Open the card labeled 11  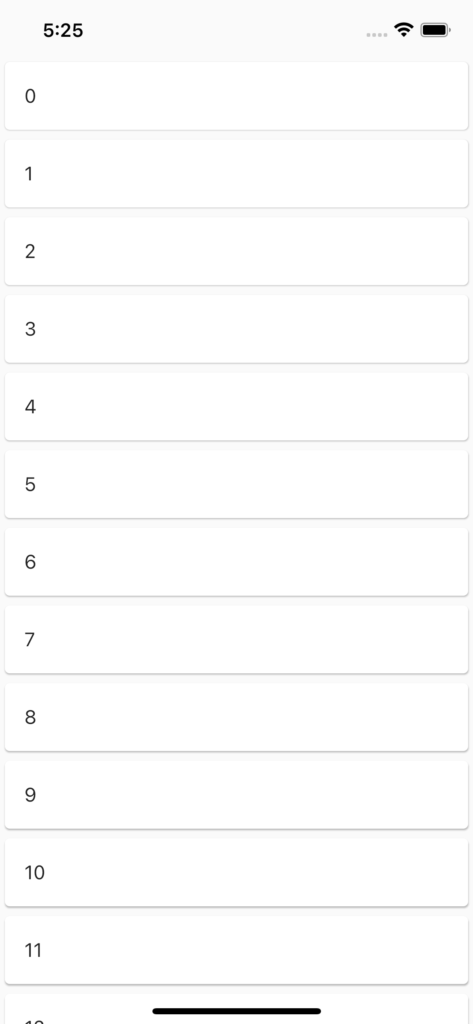(x=236, y=951)
